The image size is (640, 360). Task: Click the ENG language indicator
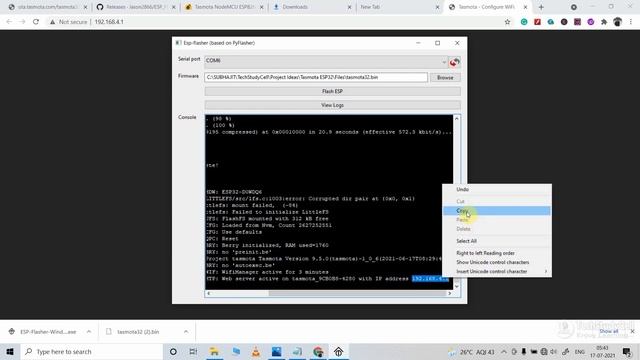[580, 352]
